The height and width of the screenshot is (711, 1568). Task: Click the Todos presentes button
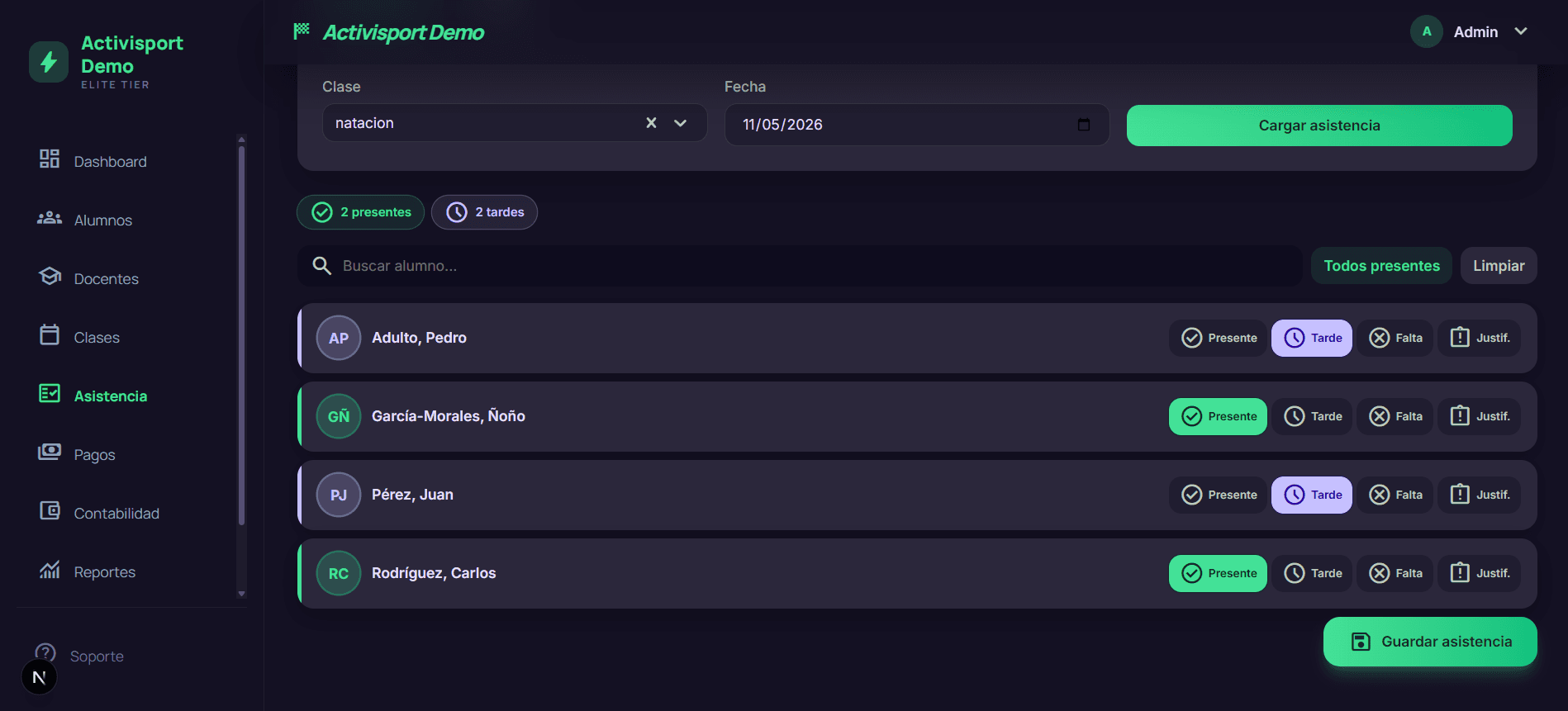click(x=1381, y=266)
